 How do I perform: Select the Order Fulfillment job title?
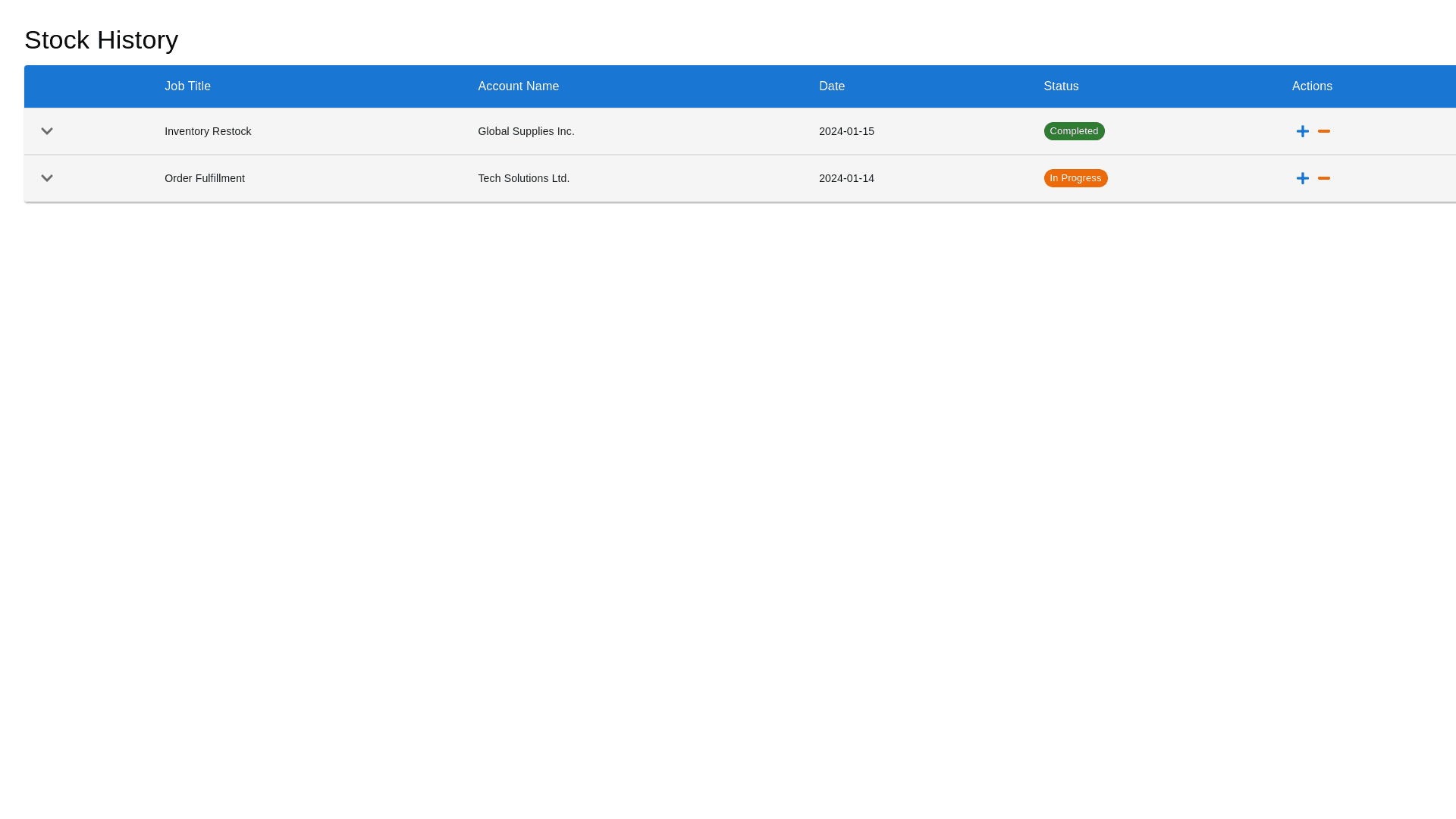[x=204, y=178]
